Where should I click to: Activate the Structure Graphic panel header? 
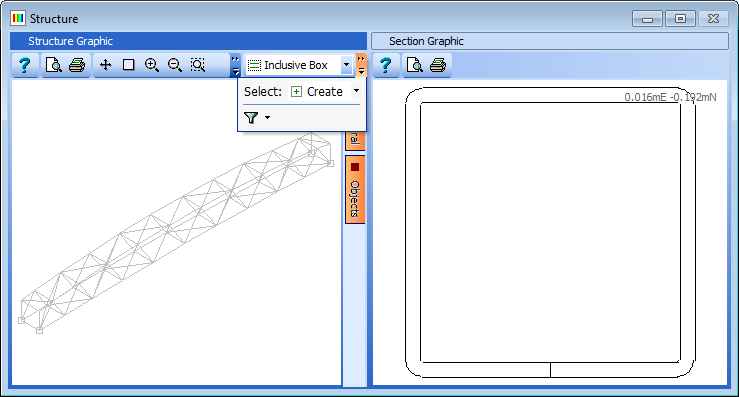point(188,41)
